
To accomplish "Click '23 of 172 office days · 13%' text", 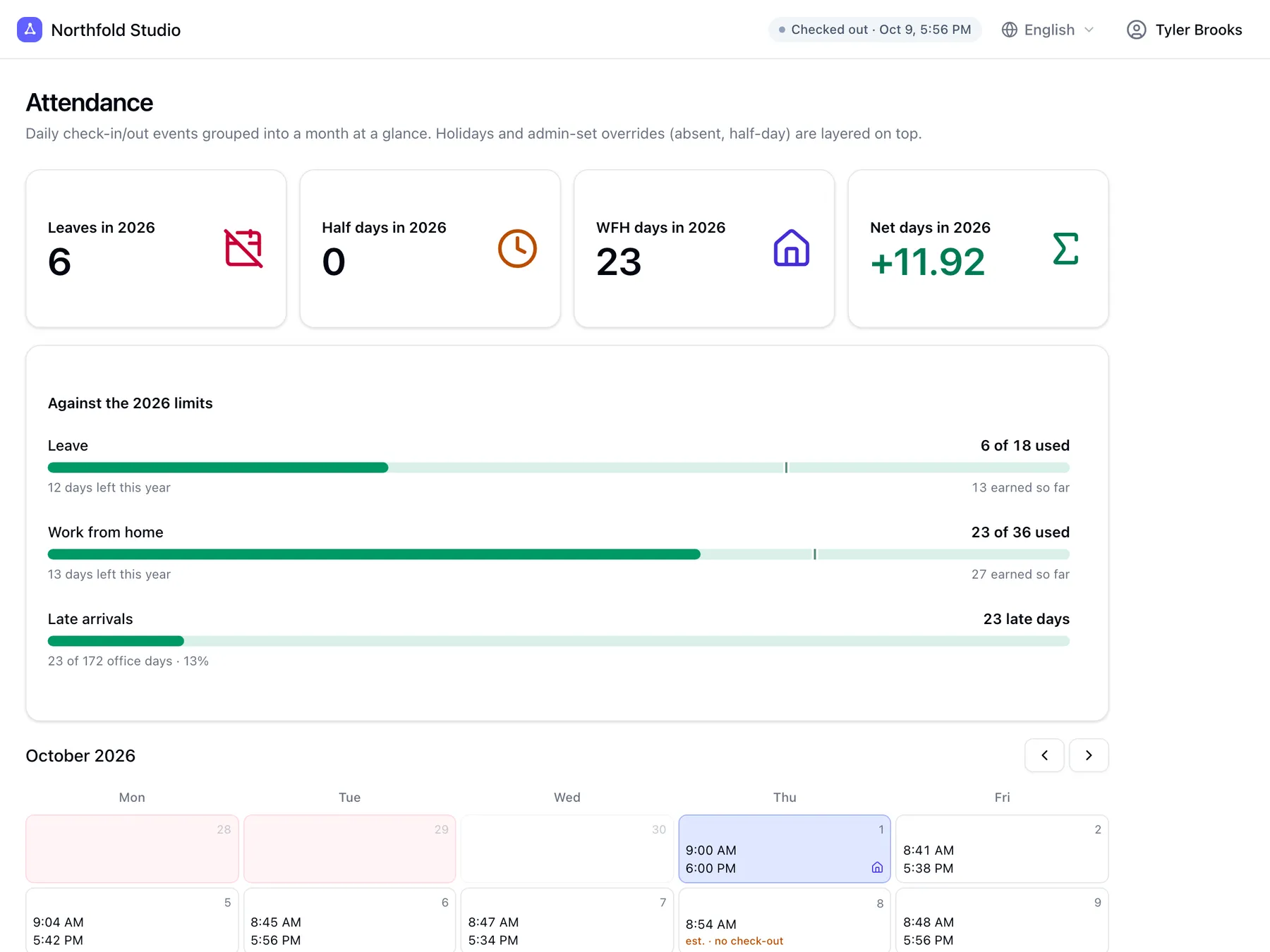I will [128, 661].
